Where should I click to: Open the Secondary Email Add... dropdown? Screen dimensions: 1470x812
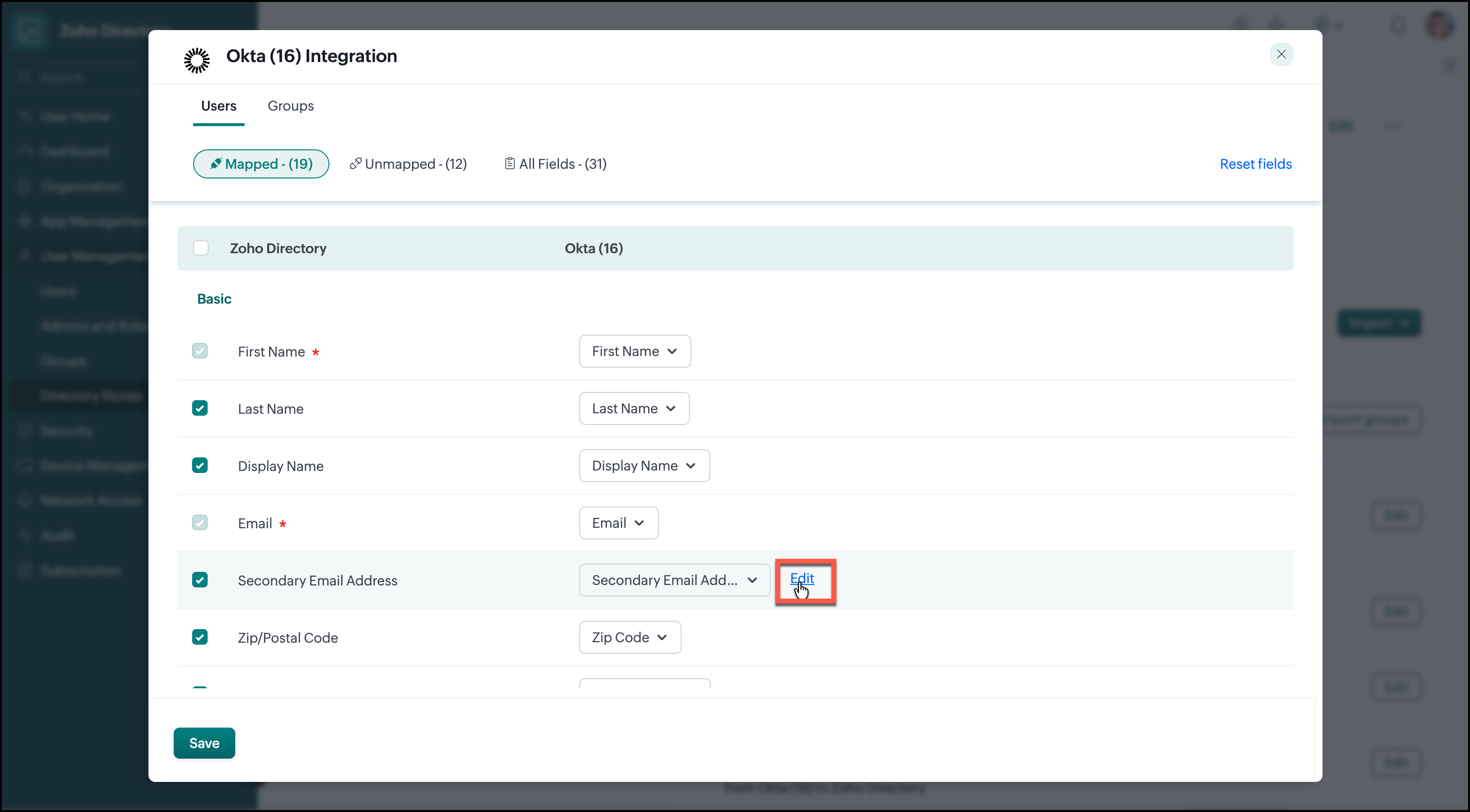tap(674, 580)
